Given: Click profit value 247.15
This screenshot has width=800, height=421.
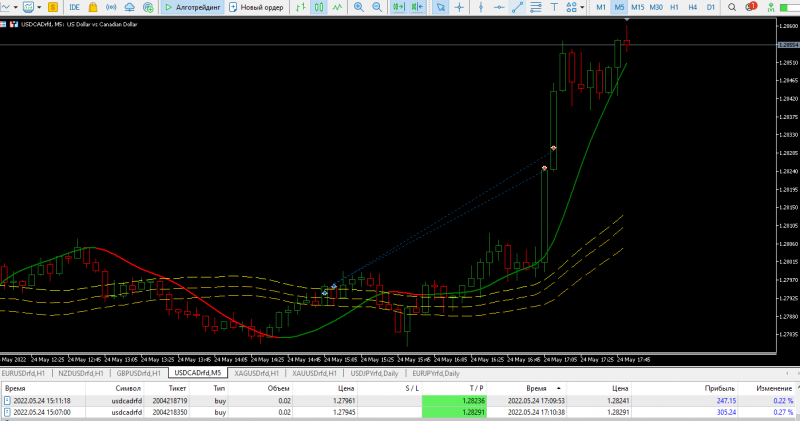Looking at the screenshot, I should tap(726, 401).
